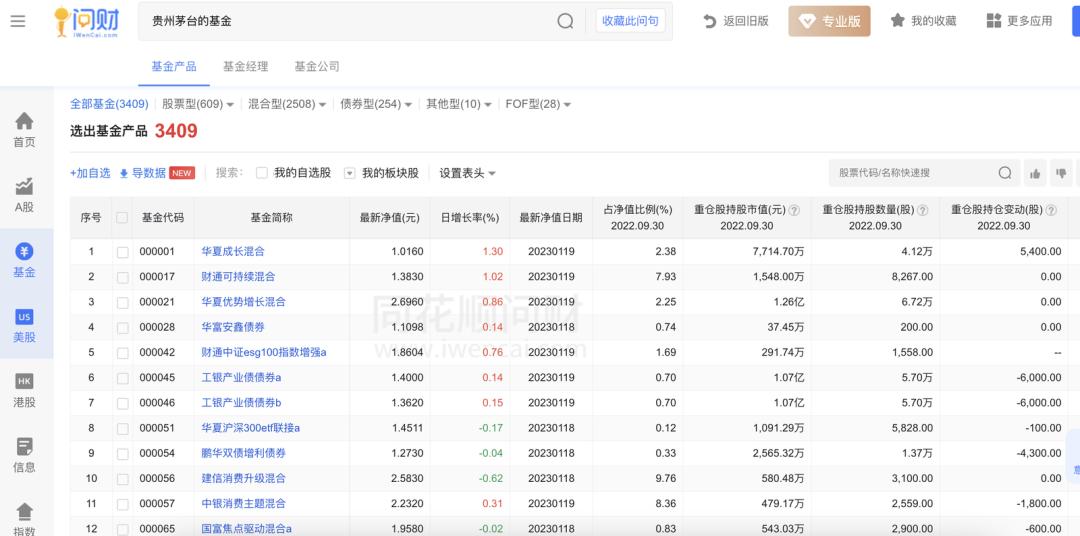Open fund link 工银产业债债券b
This screenshot has height=536, width=1080.
241,402
